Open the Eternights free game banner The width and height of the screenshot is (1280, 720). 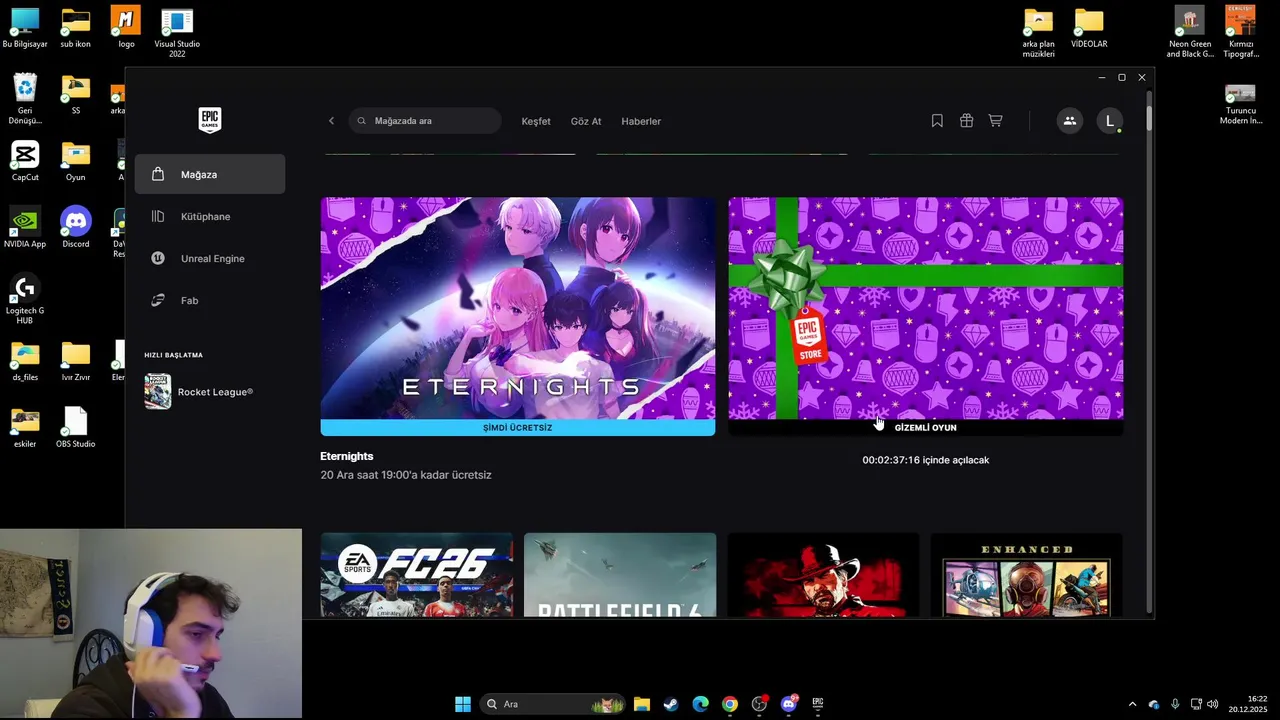(x=518, y=308)
